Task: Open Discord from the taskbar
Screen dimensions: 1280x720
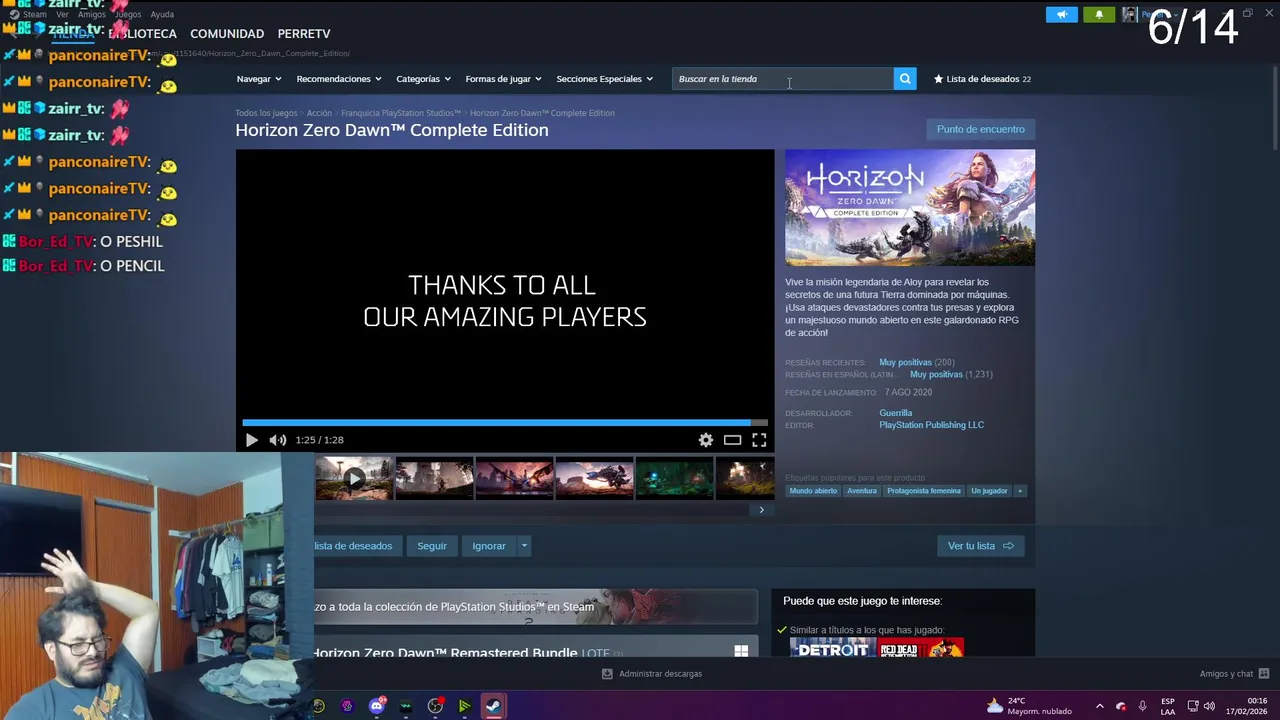Action: pyautogui.click(x=377, y=706)
